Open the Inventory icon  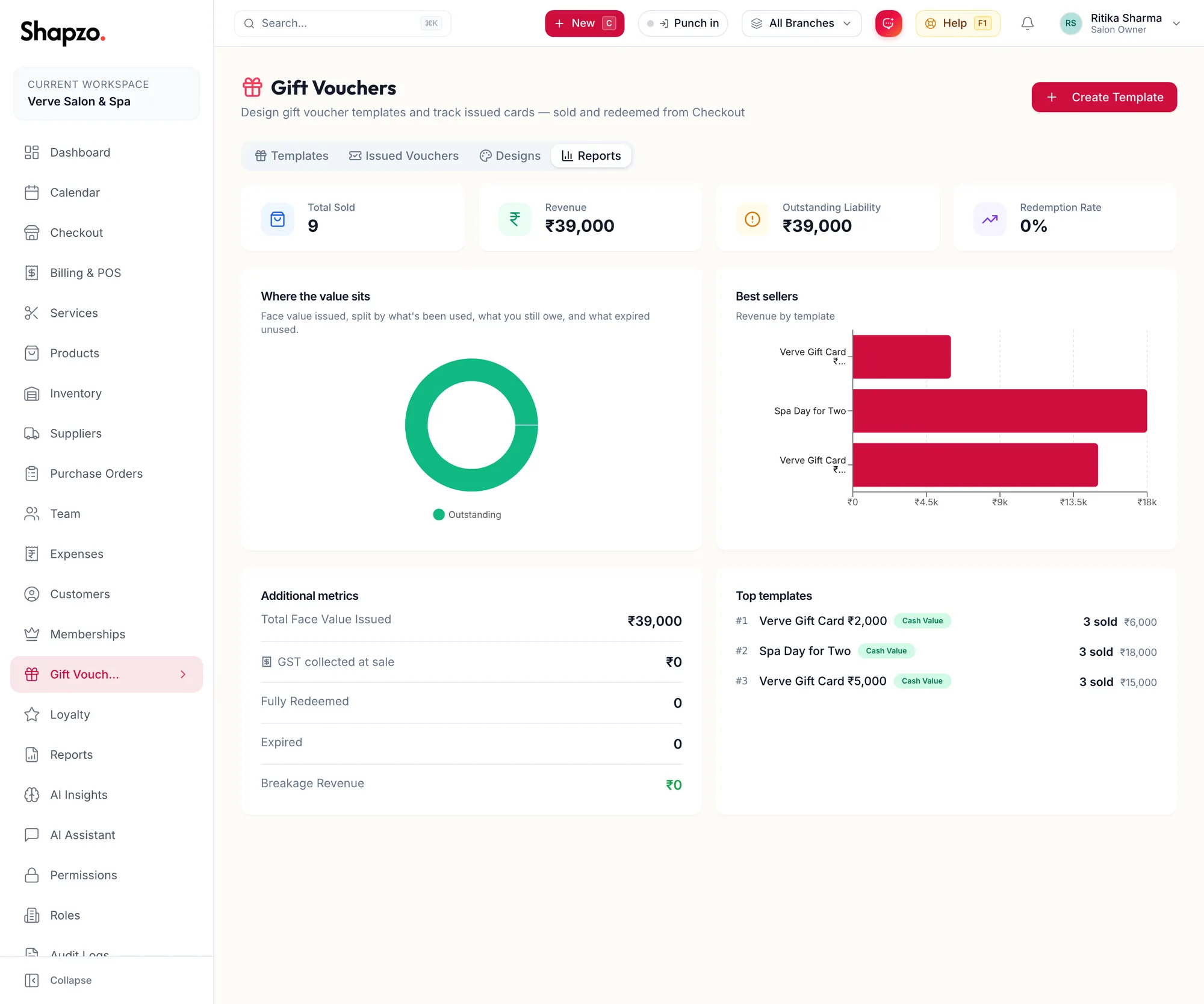coord(31,393)
